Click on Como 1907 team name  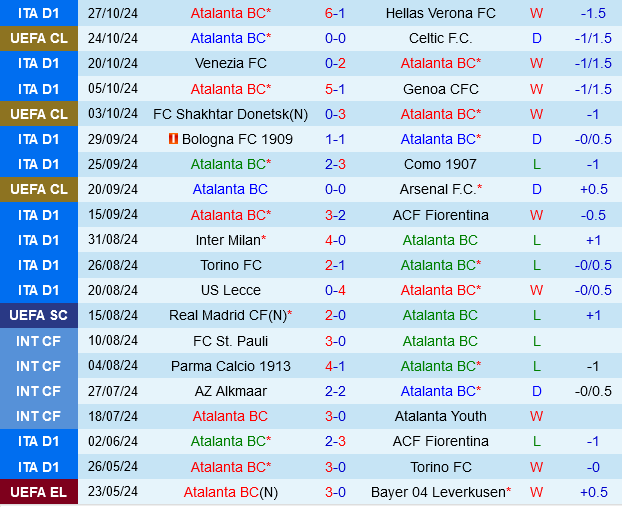click(440, 164)
